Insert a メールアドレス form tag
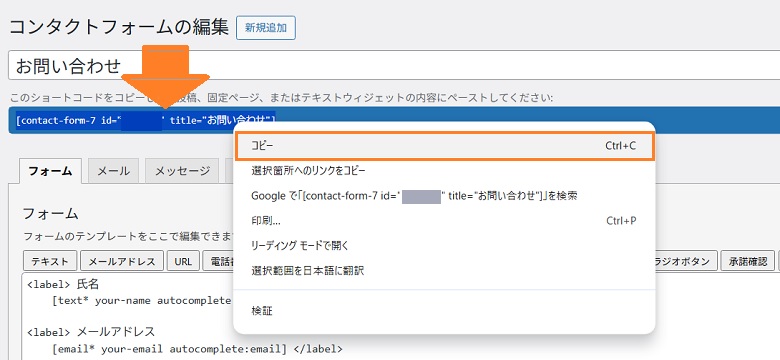This screenshot has height=360, width=780. [x=122, y=261]
